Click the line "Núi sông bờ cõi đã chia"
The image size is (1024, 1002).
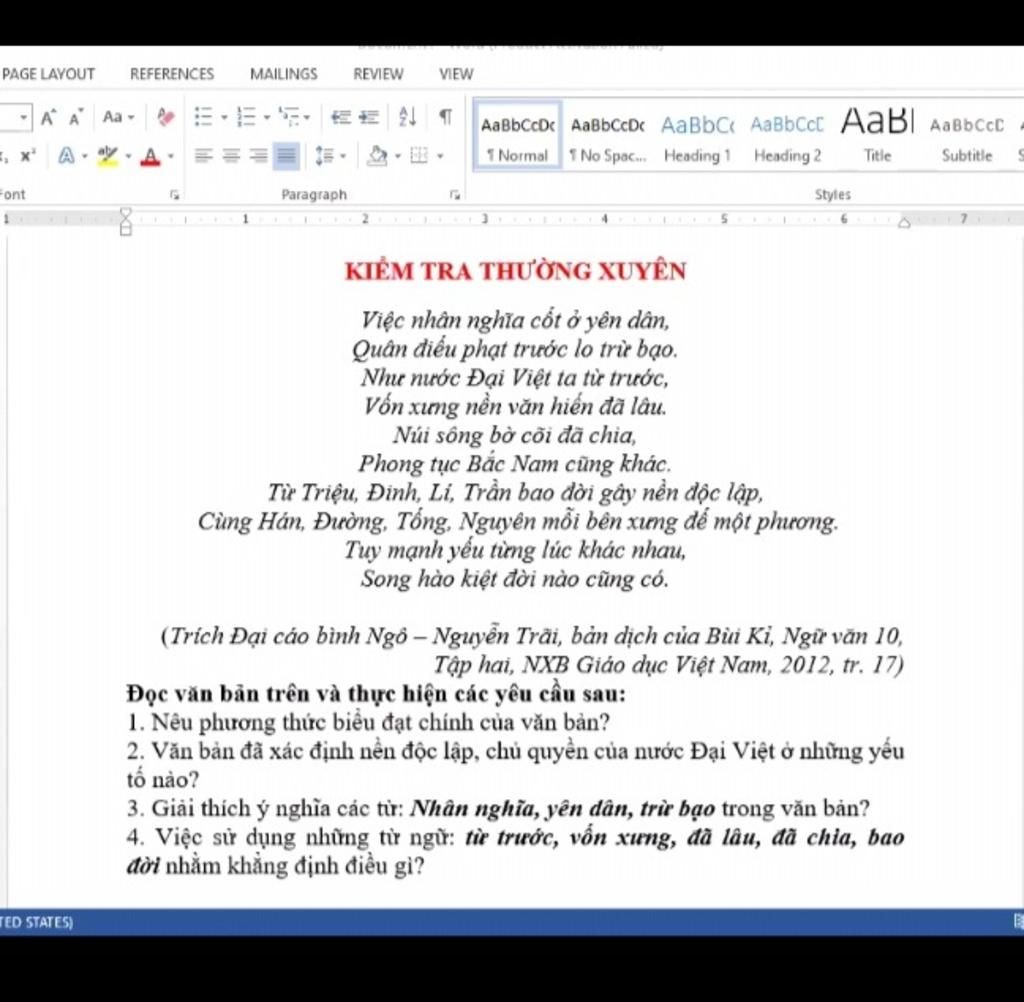coord(515,435)
